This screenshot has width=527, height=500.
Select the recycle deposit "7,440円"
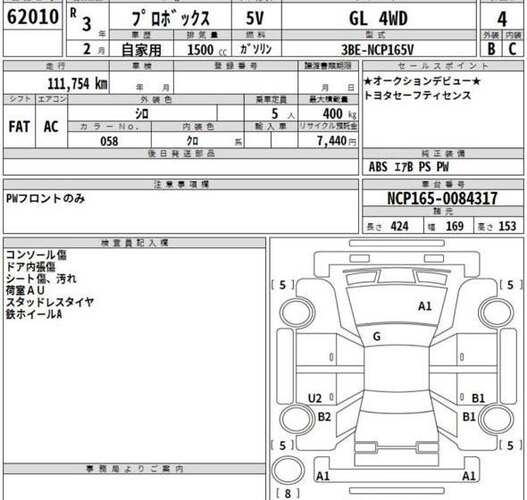click(337, 141)
